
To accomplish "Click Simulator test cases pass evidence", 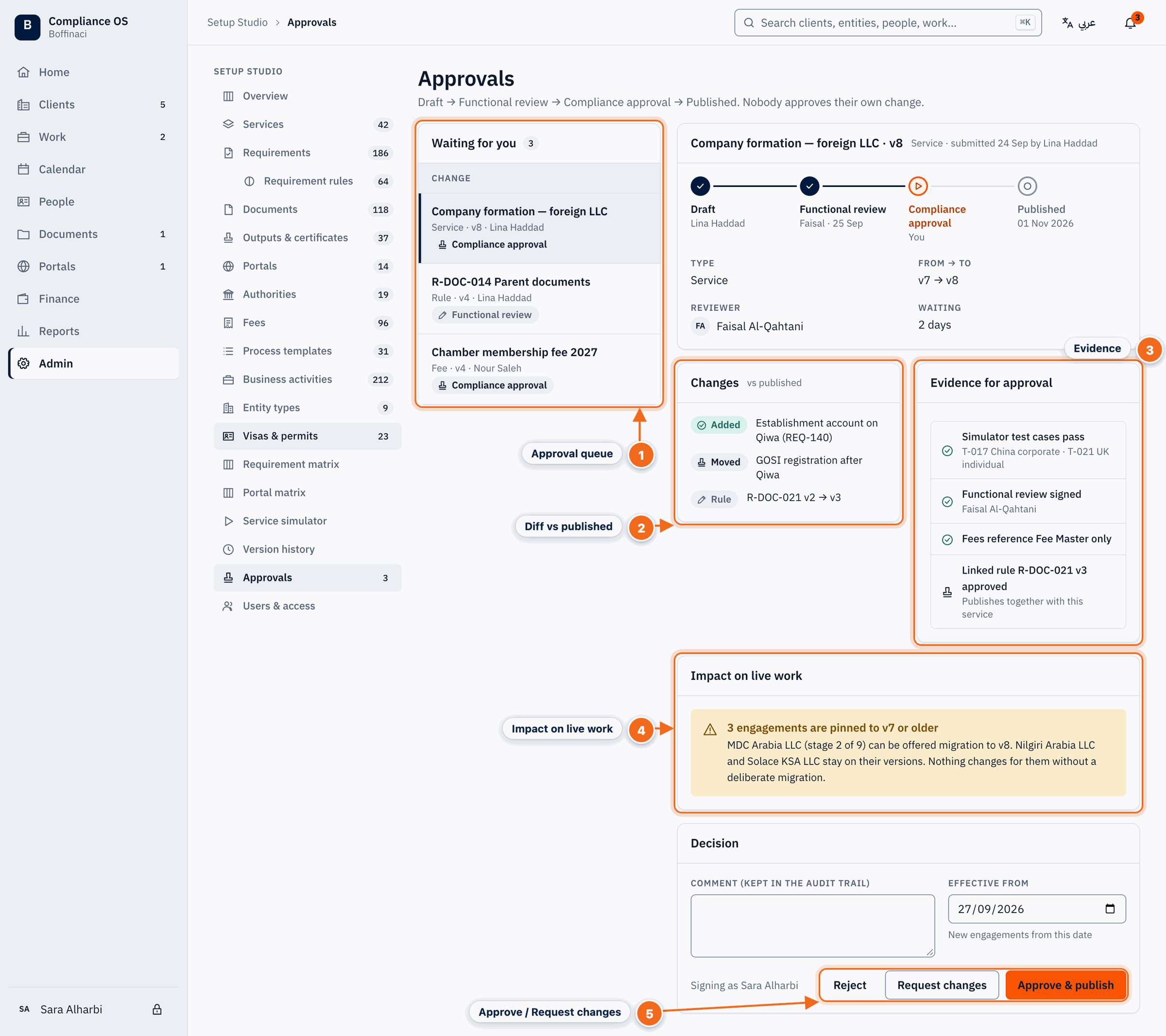I will click(x=1028, y=450).
